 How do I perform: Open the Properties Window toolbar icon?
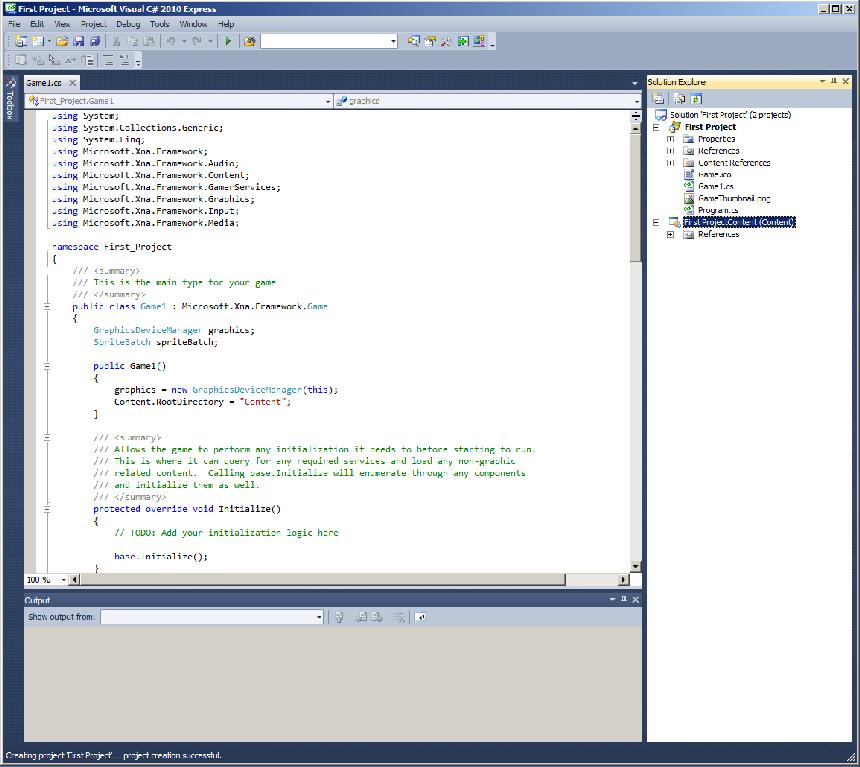tap(430, 41)
